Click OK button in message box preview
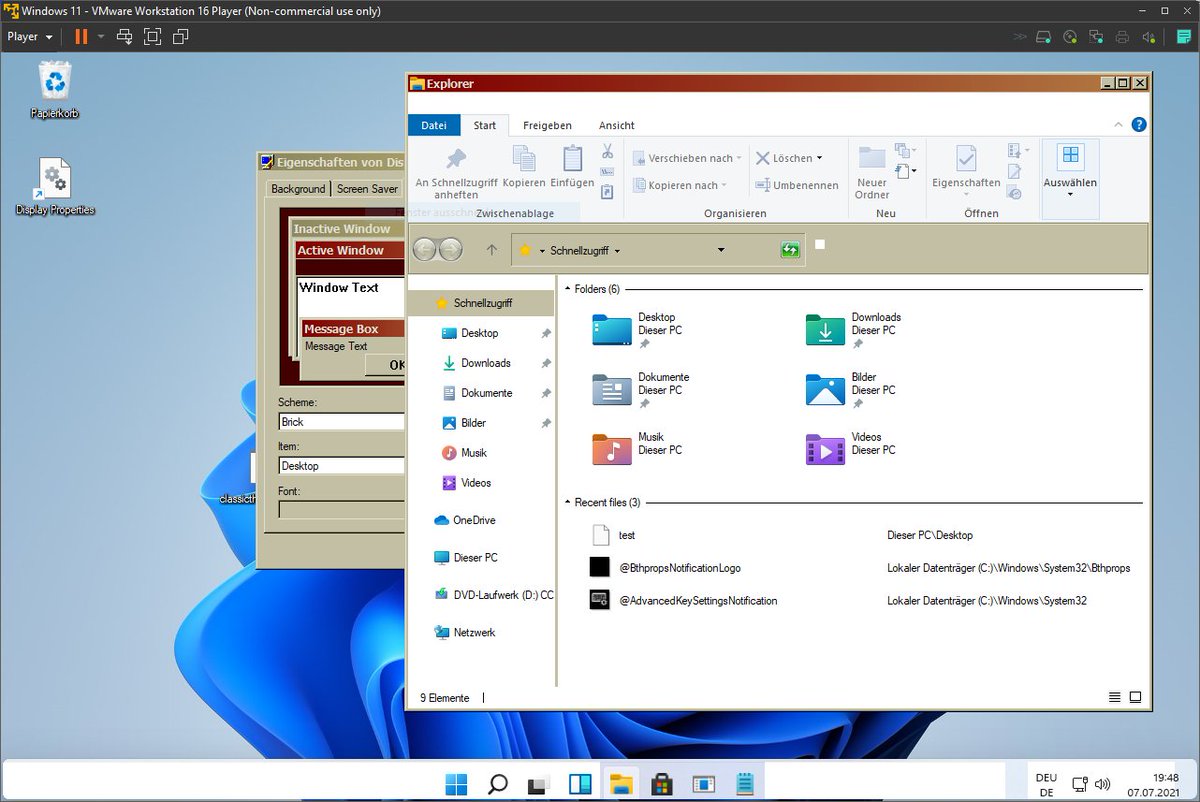This screenshot has height=802, width=1200. pyautogui.click(x=385, y=365)
